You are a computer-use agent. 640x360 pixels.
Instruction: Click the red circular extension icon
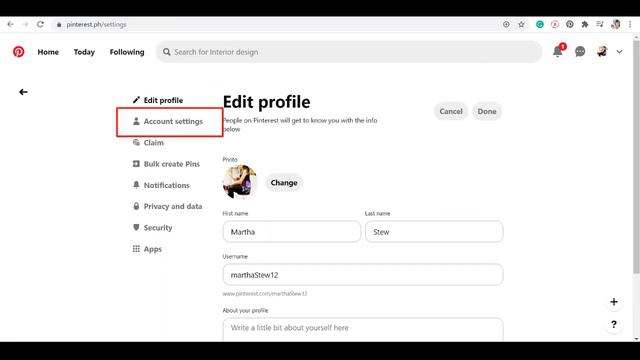pos(555,24)
